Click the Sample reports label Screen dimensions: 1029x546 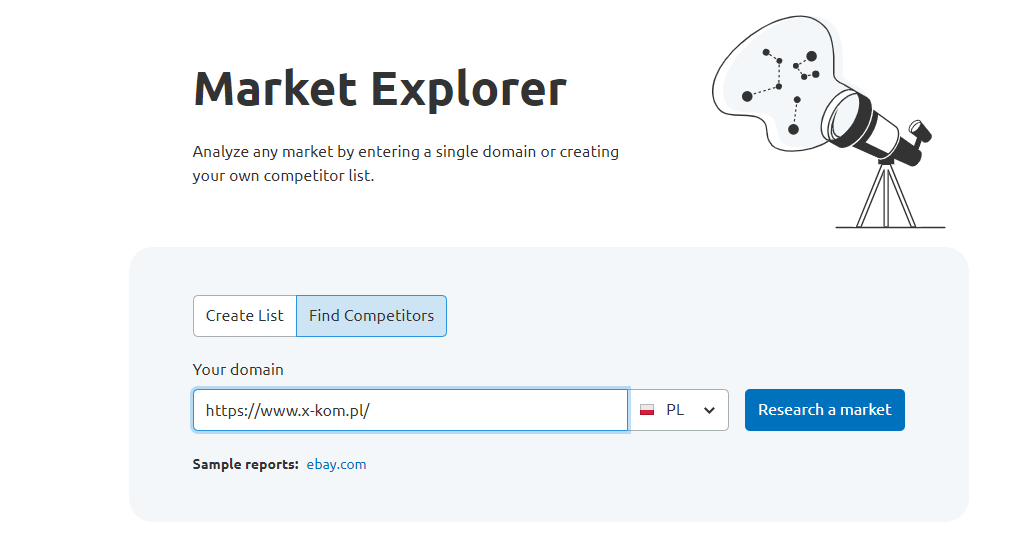pos(245,464)
